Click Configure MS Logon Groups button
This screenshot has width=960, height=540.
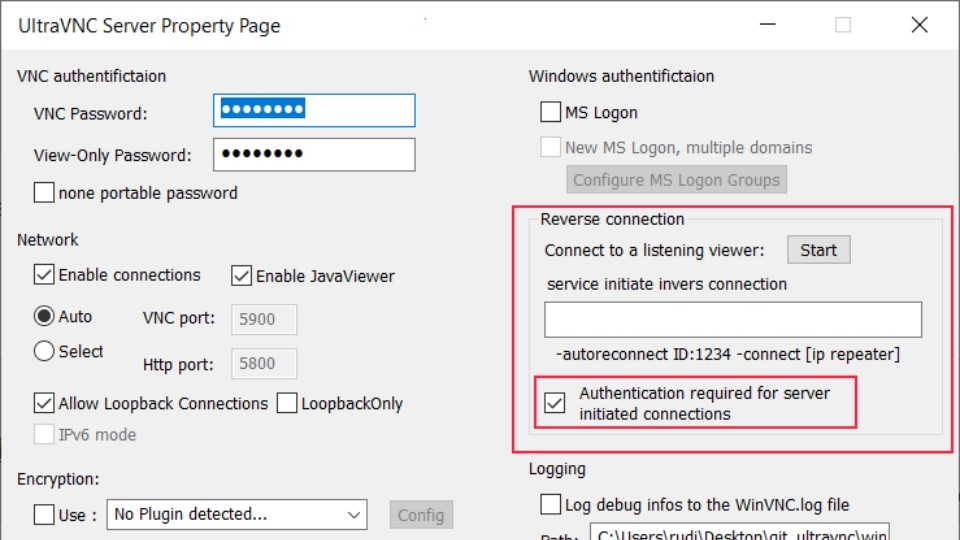[677, 180]
